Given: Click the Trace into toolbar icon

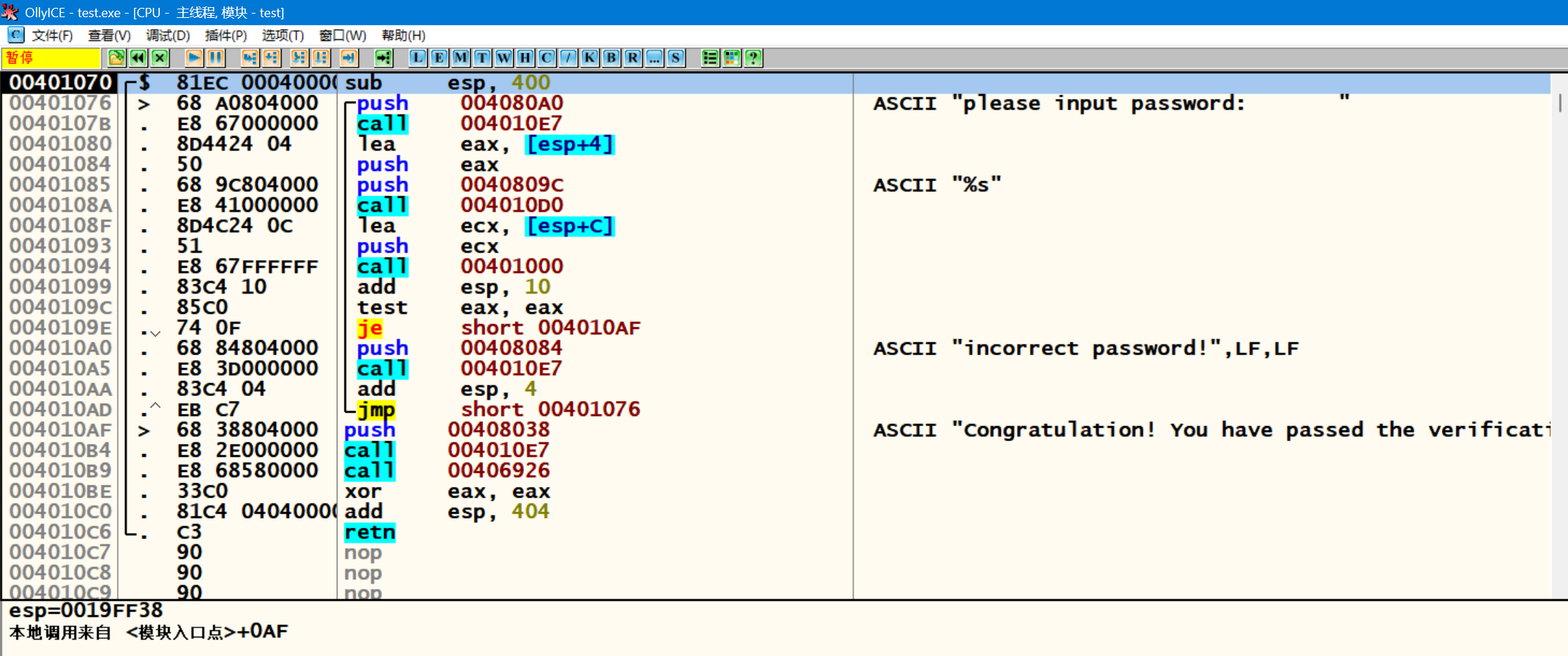Looking at the screenshot, I should pyautogui.click(x=299, y=58).
